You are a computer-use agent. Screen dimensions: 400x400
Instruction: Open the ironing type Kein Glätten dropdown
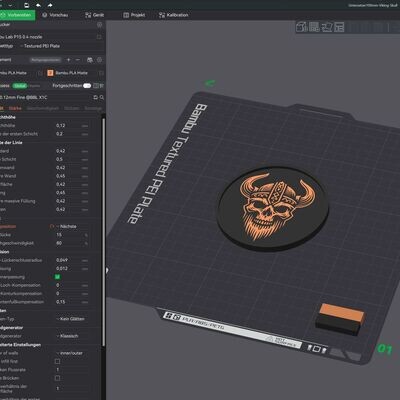72,319
